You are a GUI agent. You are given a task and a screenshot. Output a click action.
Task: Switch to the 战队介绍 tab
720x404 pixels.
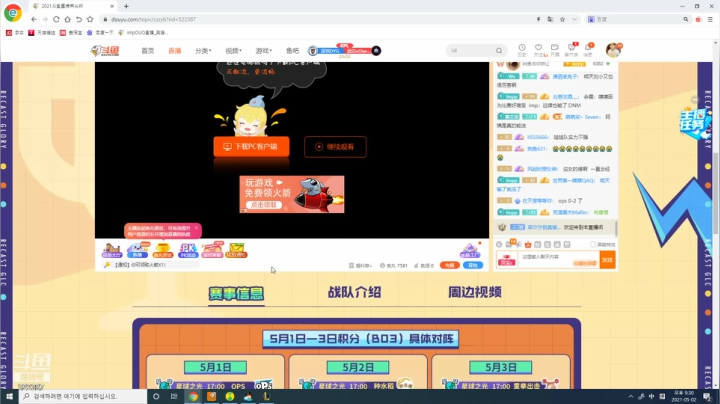[x=354, y=292]
